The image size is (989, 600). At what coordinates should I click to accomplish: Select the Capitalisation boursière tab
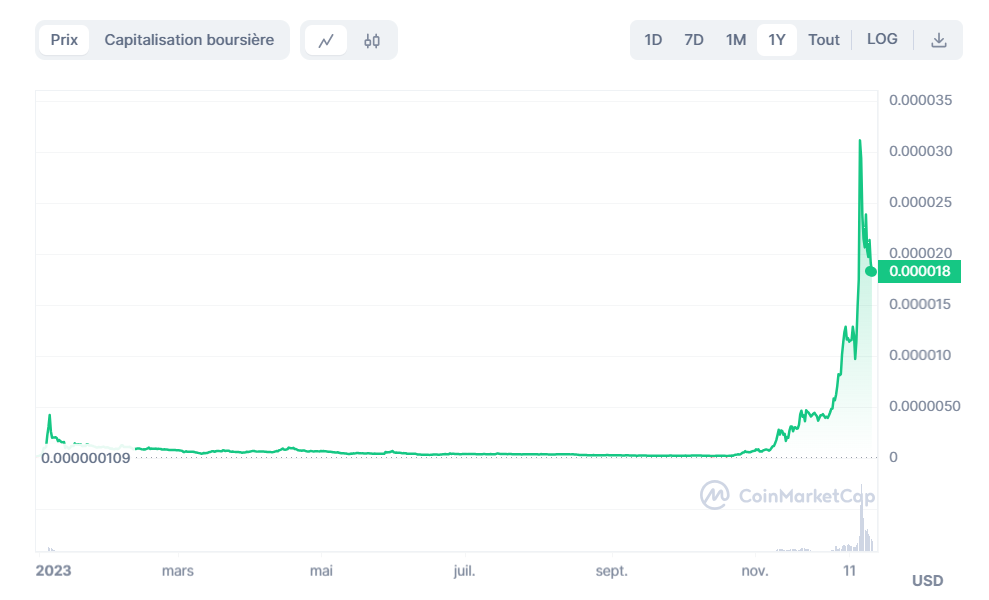[x=189, y=40]
